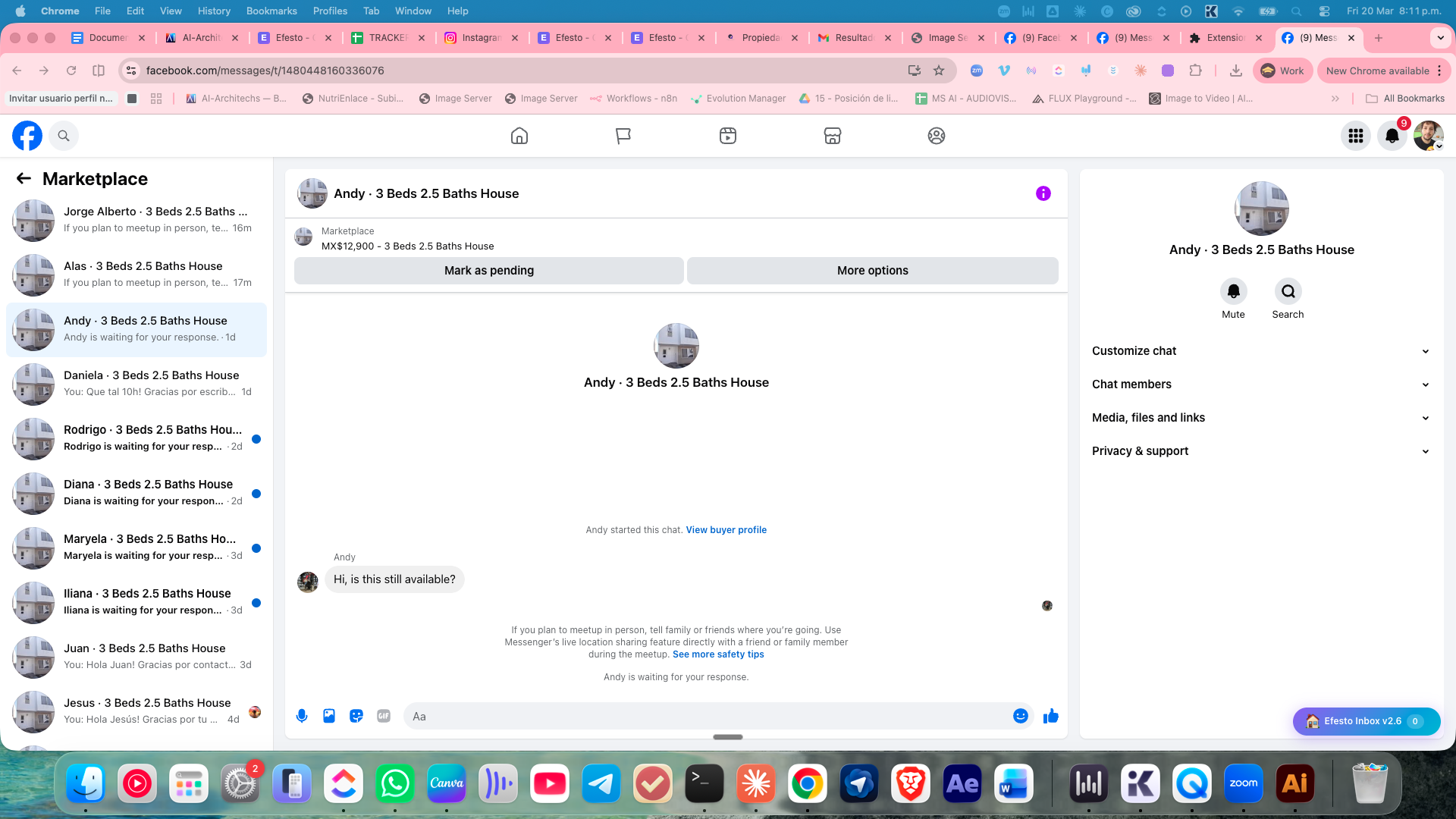Click the Mark as pending button
Image resolution: width=1456 pixels, height=819 pixels.
(x=488, y=271)
